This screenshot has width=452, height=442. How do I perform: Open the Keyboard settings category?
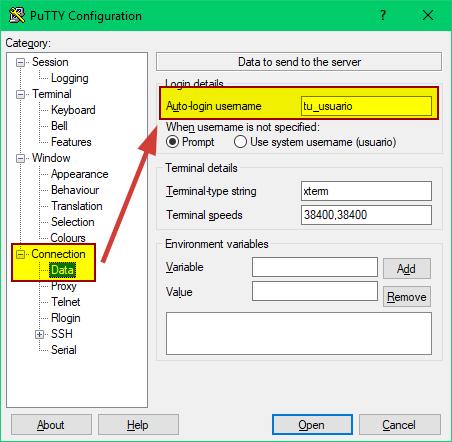click(x=73, y=110)
